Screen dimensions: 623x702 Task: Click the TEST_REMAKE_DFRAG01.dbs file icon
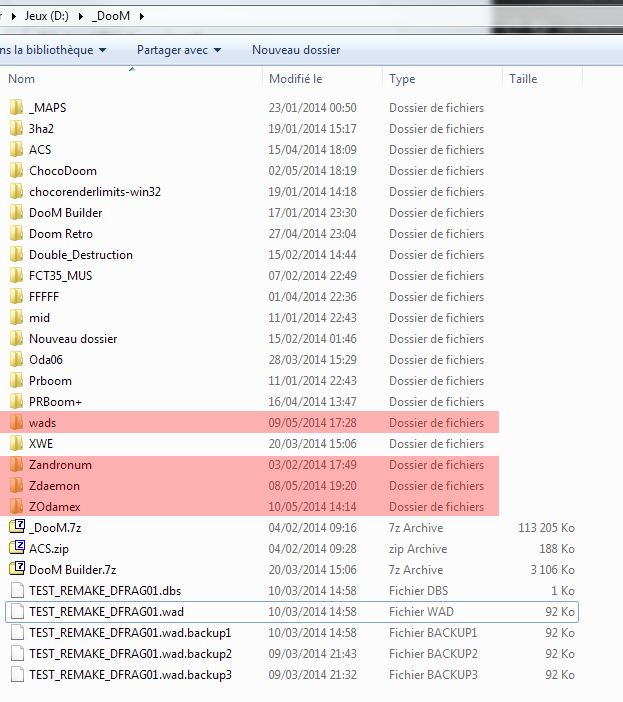point(17,591)
